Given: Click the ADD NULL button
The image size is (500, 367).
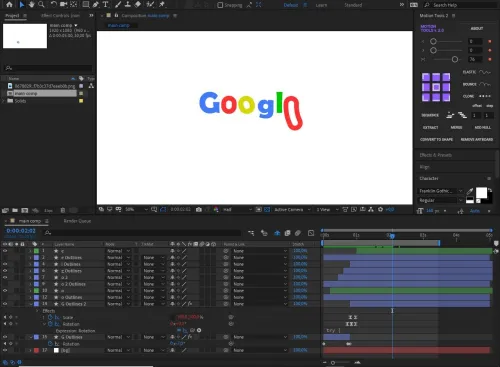Looking at the screenshot, I should point(483,127).
